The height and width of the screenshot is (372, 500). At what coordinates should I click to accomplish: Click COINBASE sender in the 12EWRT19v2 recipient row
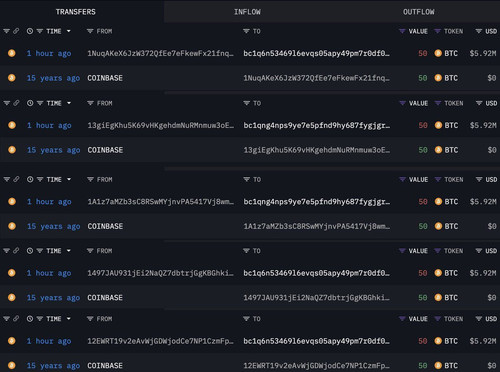click(105, 366)
